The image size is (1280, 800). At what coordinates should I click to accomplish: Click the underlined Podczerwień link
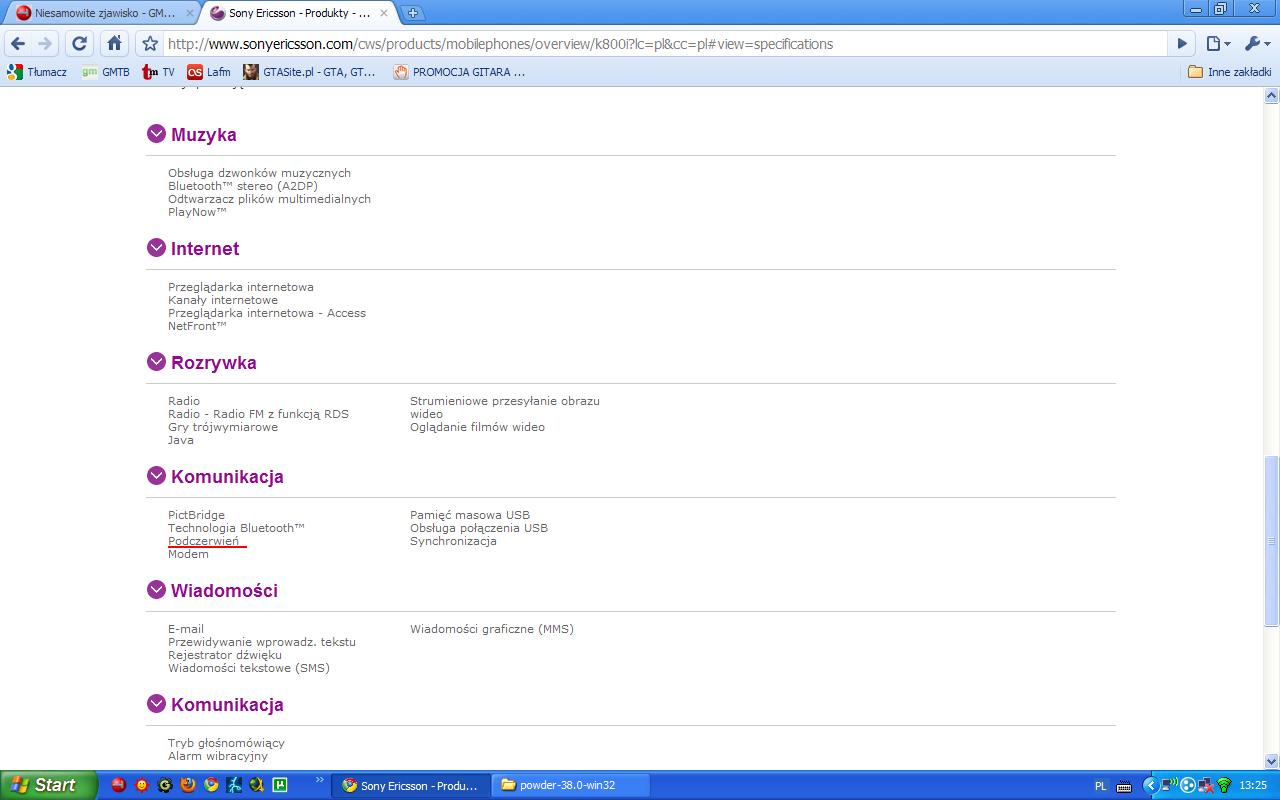(203, 541)
